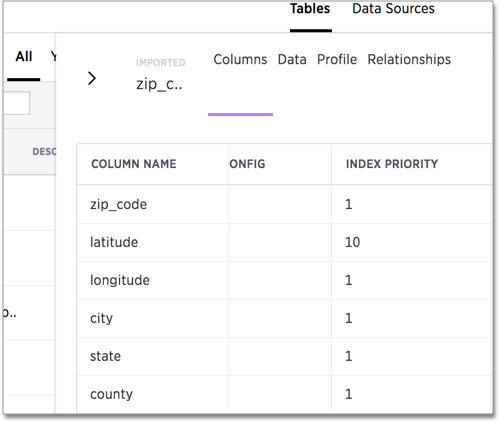500x423 pixels.
Task: Select the zip_code column name cell
Action: [x=152, y=204]
